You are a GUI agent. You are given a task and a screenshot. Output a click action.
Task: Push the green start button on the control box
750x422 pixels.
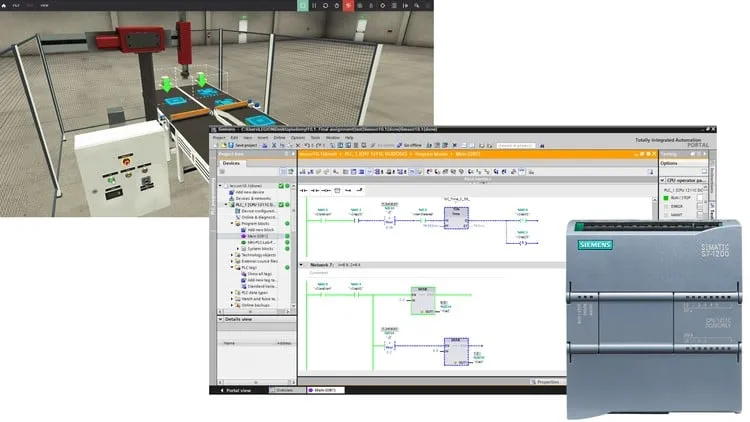(111, 180)
